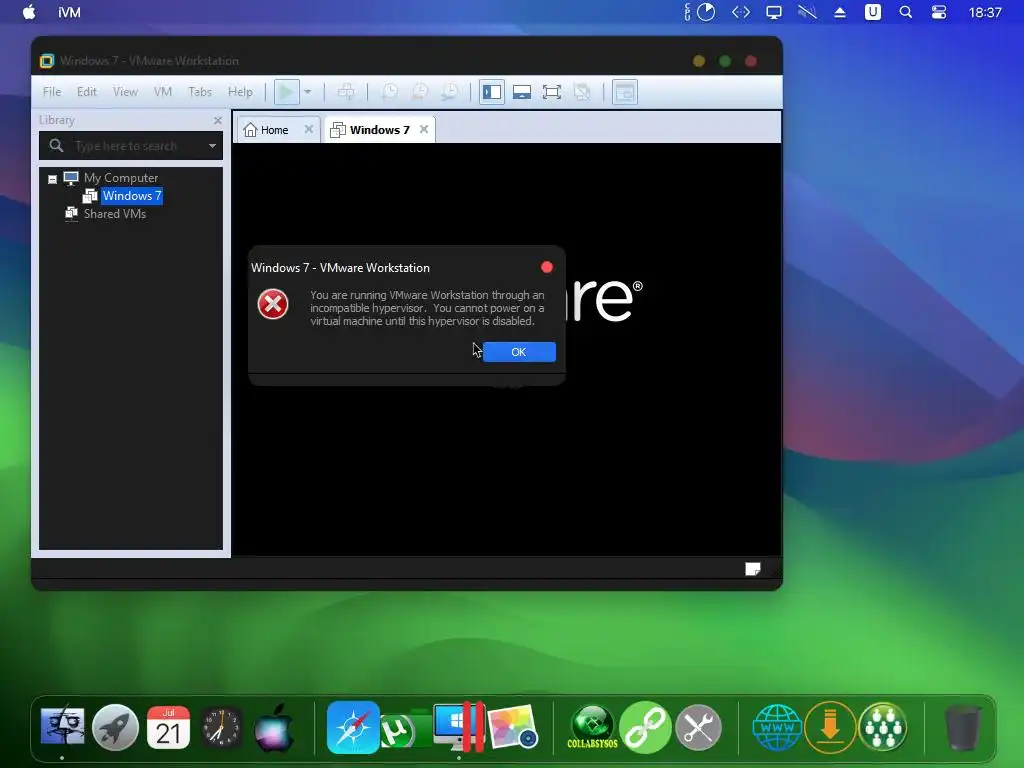Open the library search dropdown arrow

[212, 146]
